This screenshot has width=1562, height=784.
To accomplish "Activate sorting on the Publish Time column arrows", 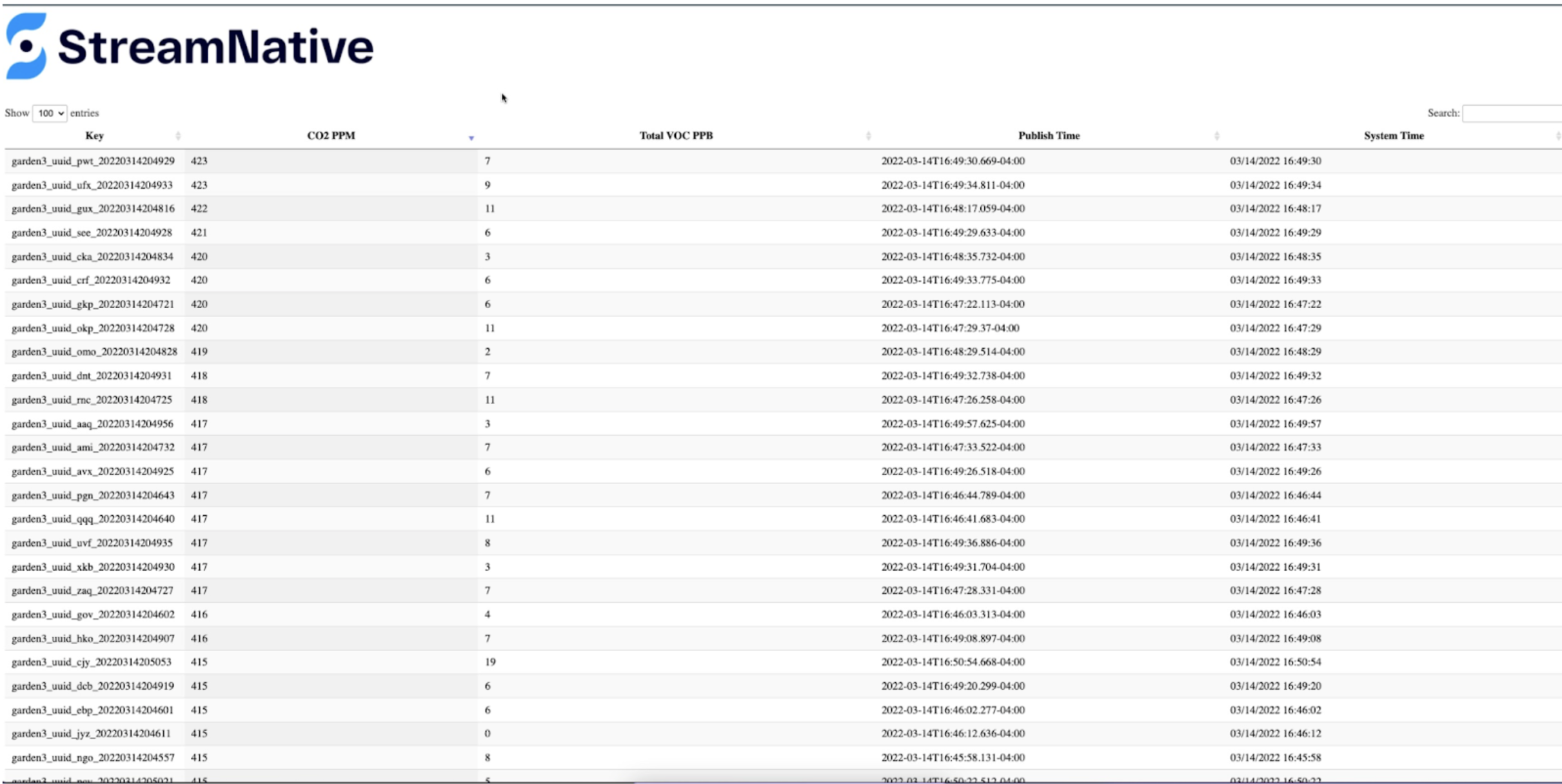I will 1218,135.
